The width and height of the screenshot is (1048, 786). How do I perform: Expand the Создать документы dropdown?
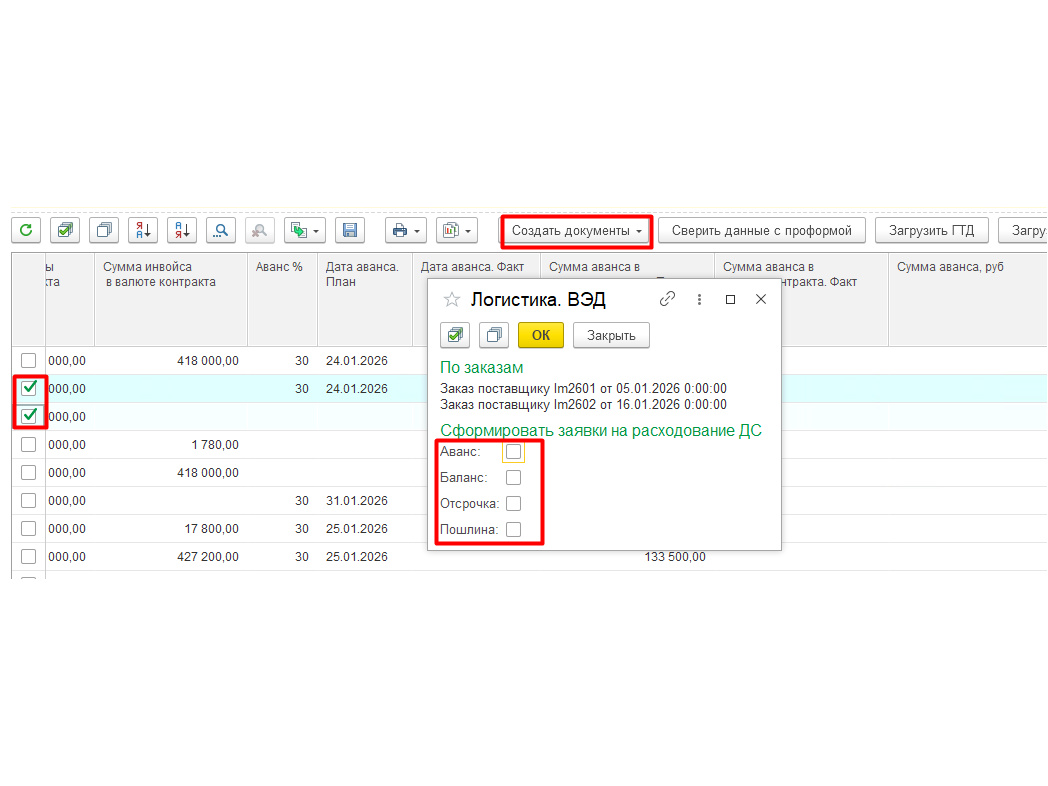coord(576,231)
